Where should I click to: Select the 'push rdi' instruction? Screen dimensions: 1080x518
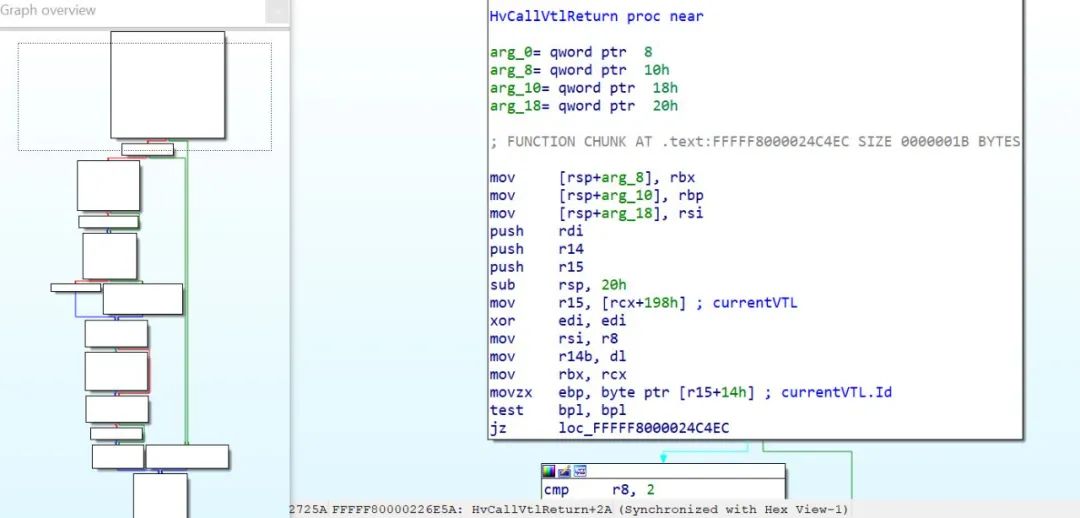point(537,231)
